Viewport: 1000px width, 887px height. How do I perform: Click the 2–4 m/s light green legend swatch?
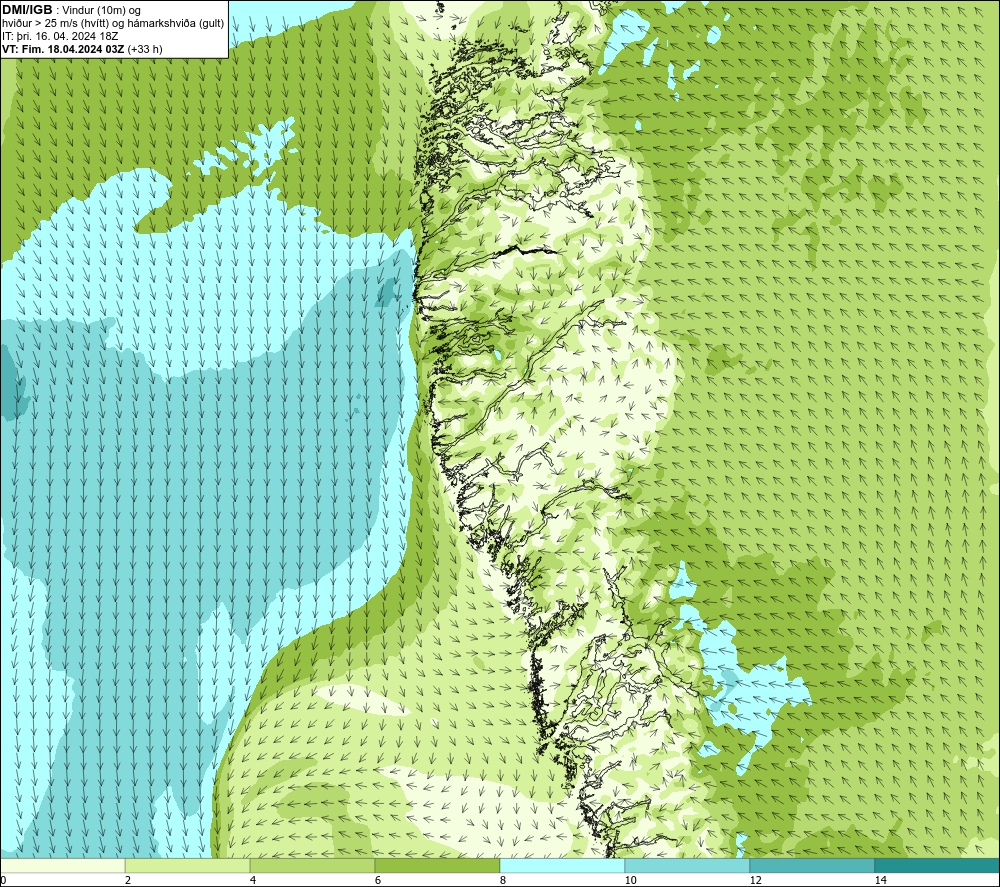(x=188, y=865)
